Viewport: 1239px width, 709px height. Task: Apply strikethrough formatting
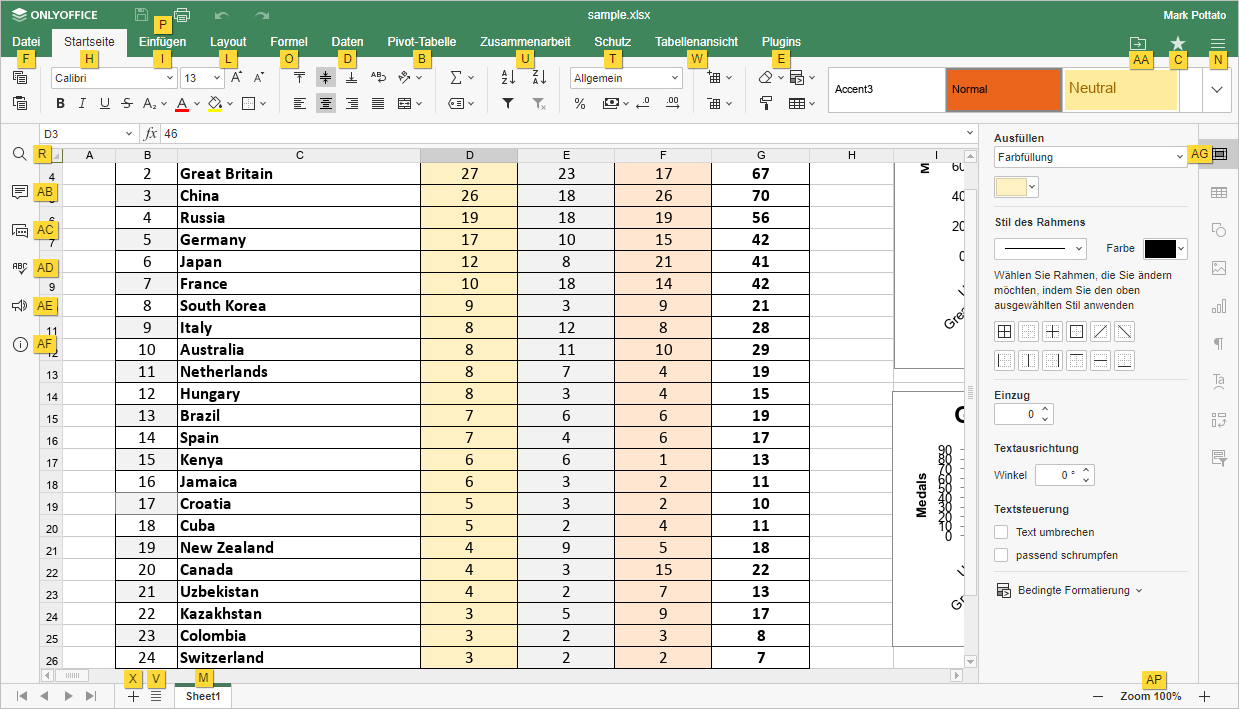[x=126, y=103]
